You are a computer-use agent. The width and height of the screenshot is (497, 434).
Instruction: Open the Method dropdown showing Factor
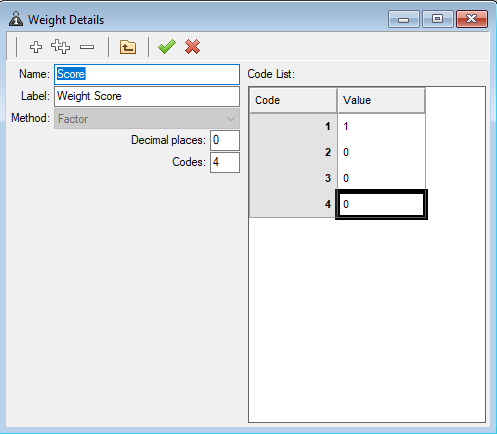pyautogui.click(x=147, y=119)
